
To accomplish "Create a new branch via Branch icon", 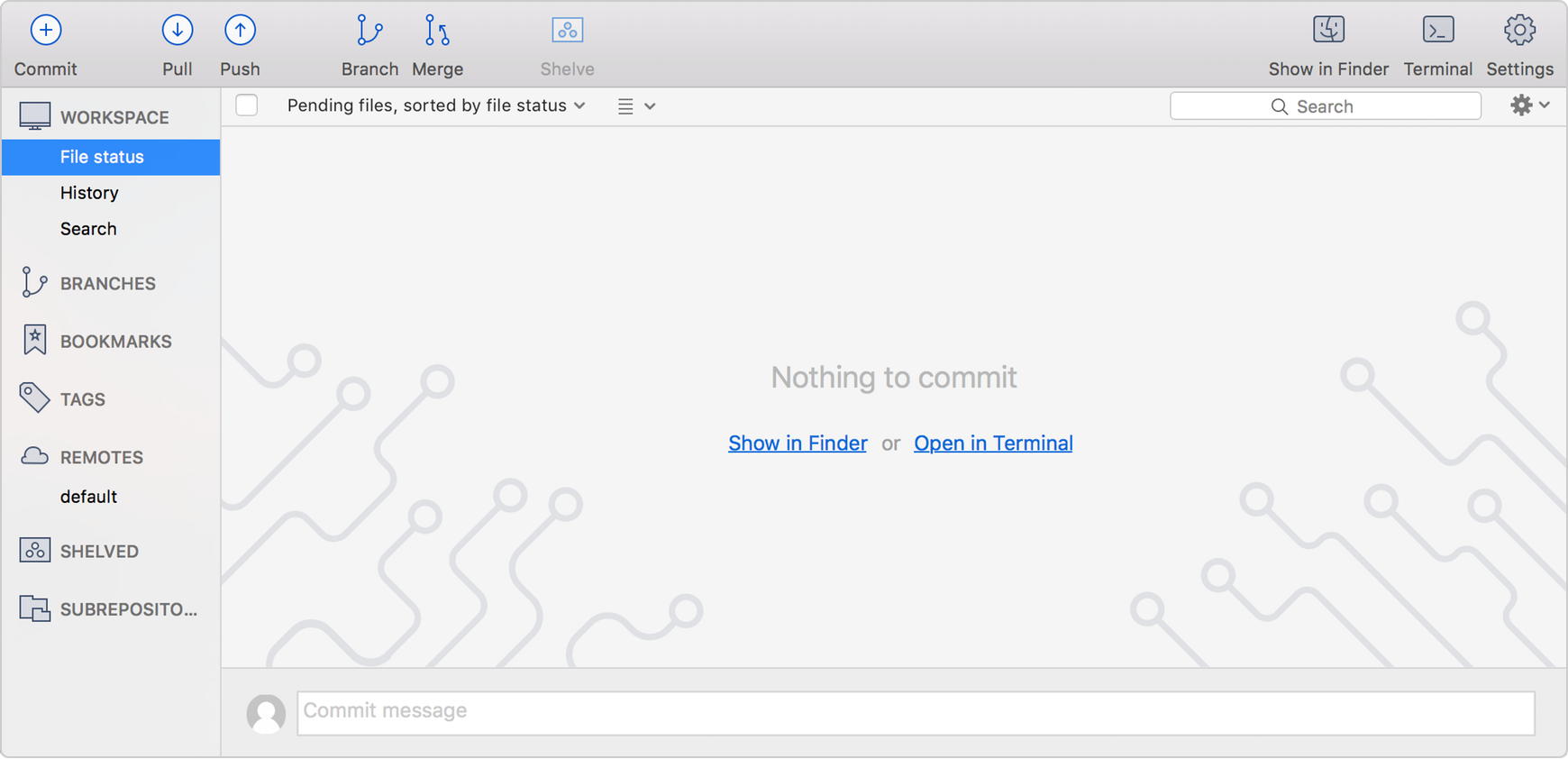I will point(369,31).
